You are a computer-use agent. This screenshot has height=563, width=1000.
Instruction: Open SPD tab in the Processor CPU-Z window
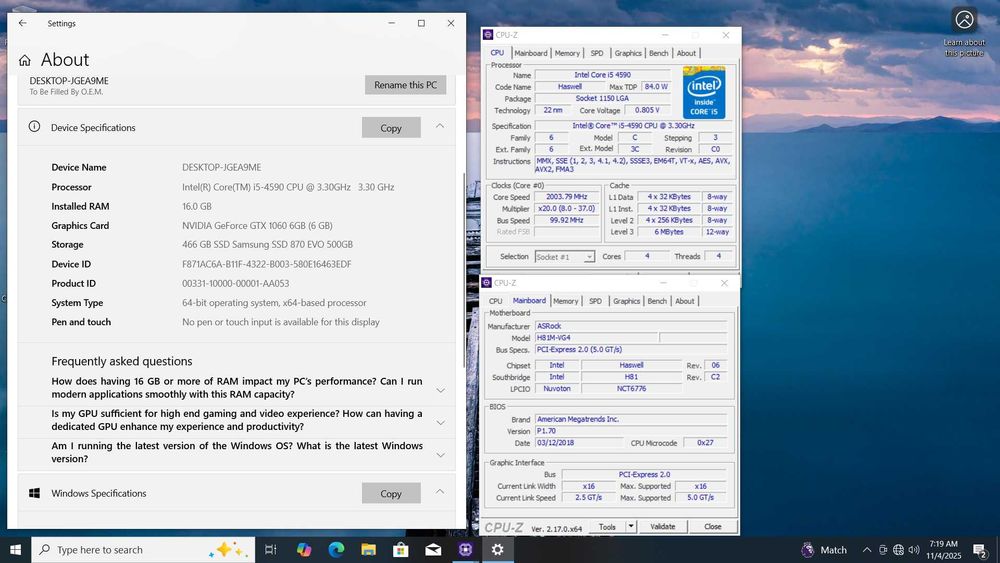[x=597, y=53]
